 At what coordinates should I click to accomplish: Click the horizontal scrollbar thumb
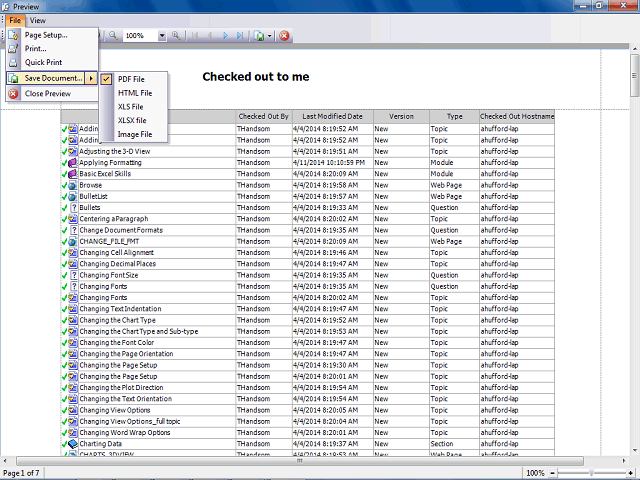(x=300, y=461)
